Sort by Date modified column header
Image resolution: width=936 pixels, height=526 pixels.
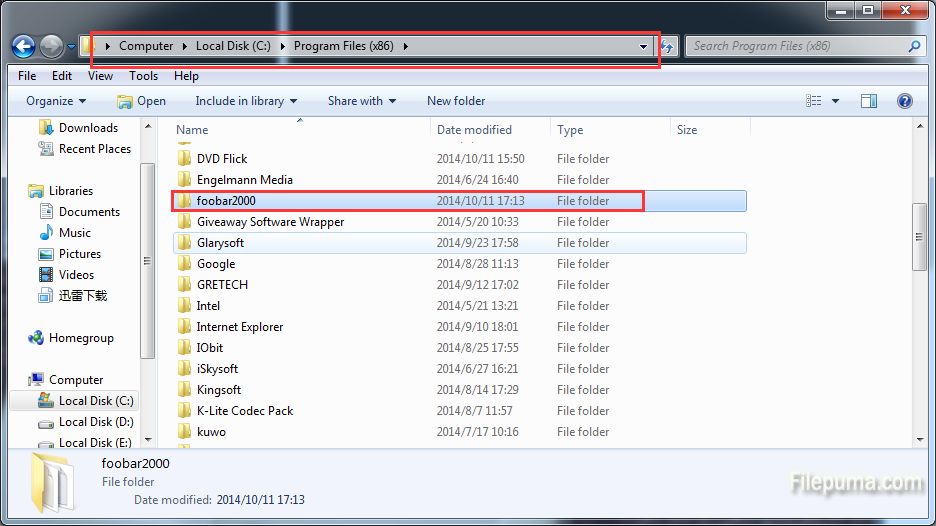click(x=474, y=130)
